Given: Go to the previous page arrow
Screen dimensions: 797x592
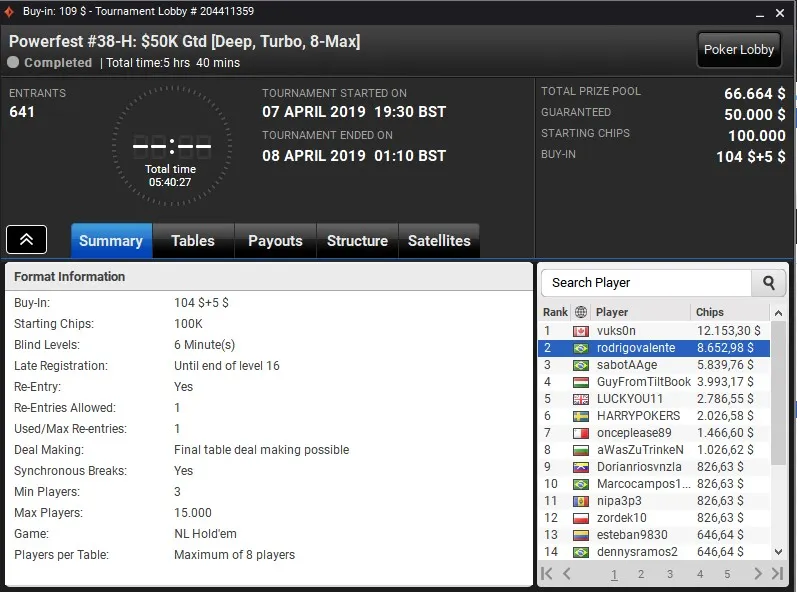Looking at the screenshot, I should click(x=567, y=574).
